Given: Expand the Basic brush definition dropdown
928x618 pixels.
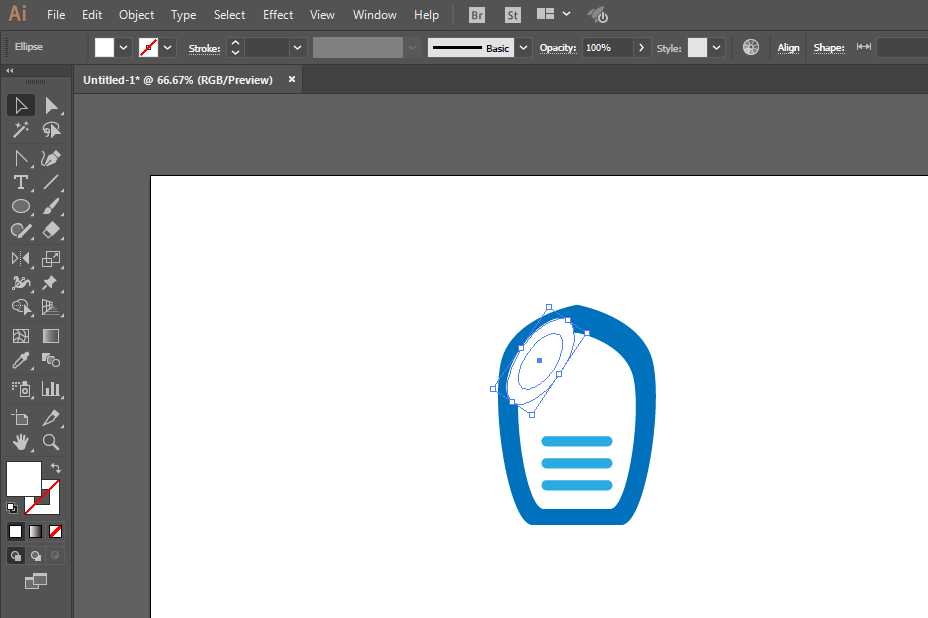Looking at the screenshot, I should click(523, 47).
